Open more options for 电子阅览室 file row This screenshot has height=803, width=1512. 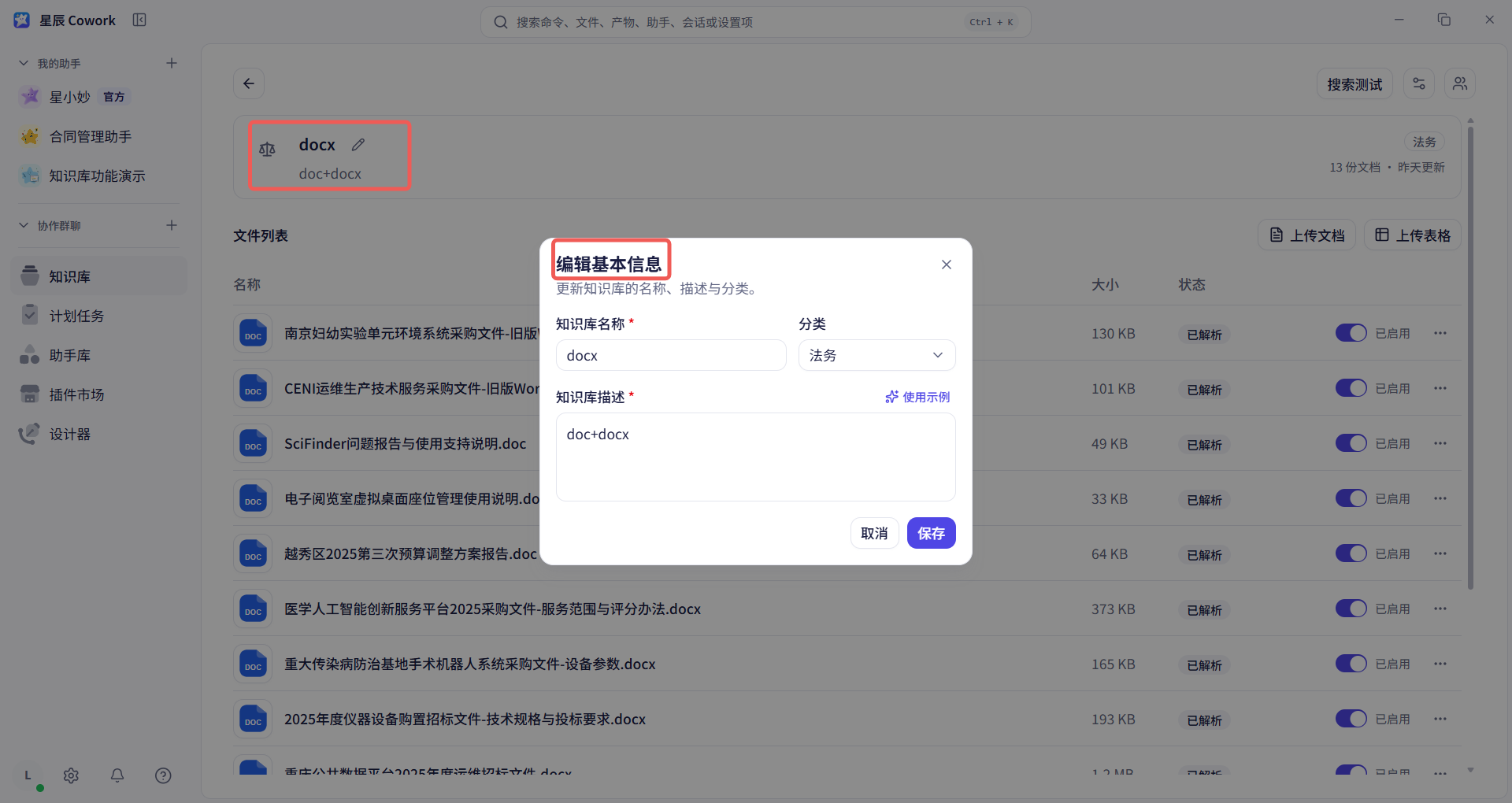point(1440,498)
